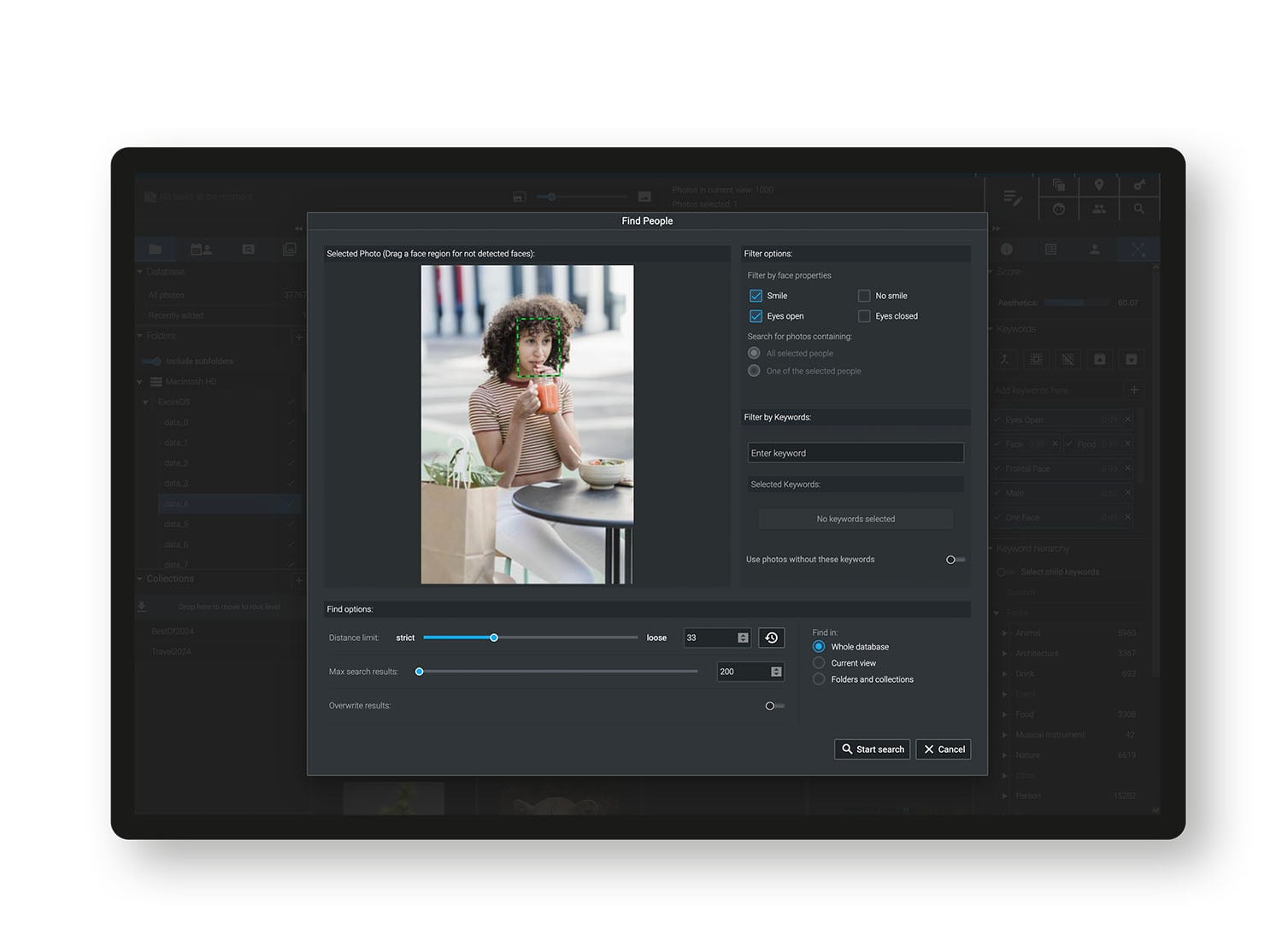Click the key icon in top toolbar
The image size is (1282, 952).
[x=1139, y=185]
